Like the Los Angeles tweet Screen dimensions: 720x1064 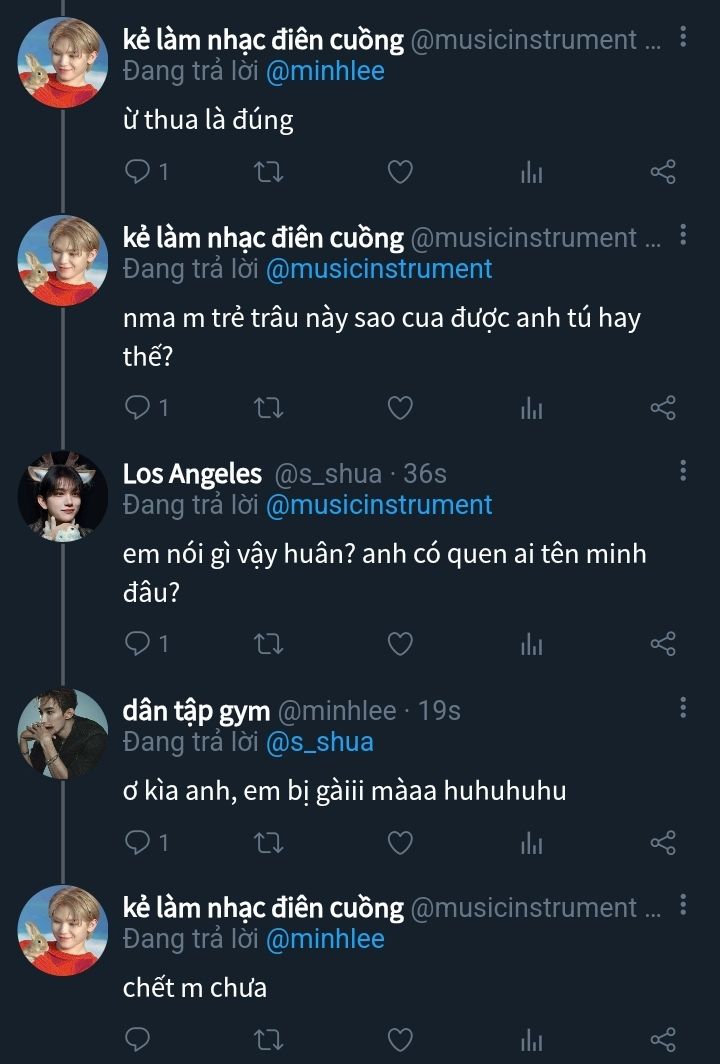coord(400,644)
